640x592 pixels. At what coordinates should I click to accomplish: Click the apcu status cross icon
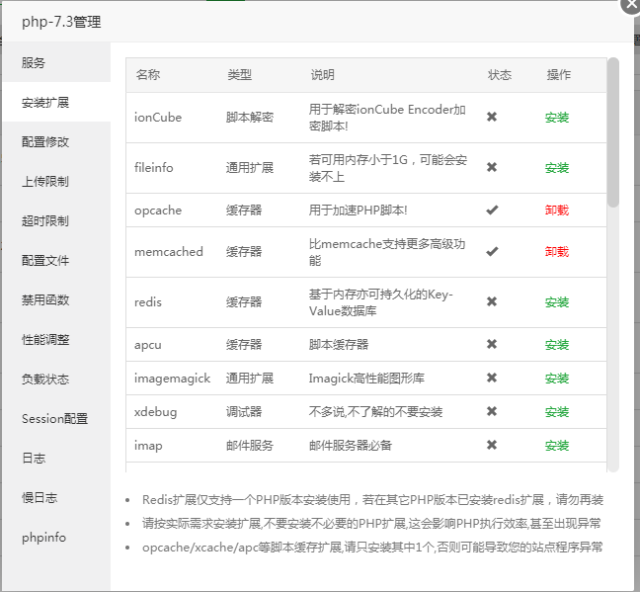tap(492, 344)
